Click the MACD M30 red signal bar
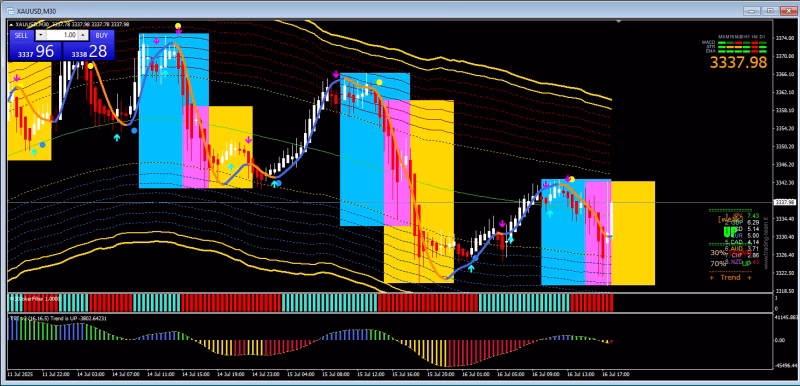The image size is (800, 386). pos(738,43)
